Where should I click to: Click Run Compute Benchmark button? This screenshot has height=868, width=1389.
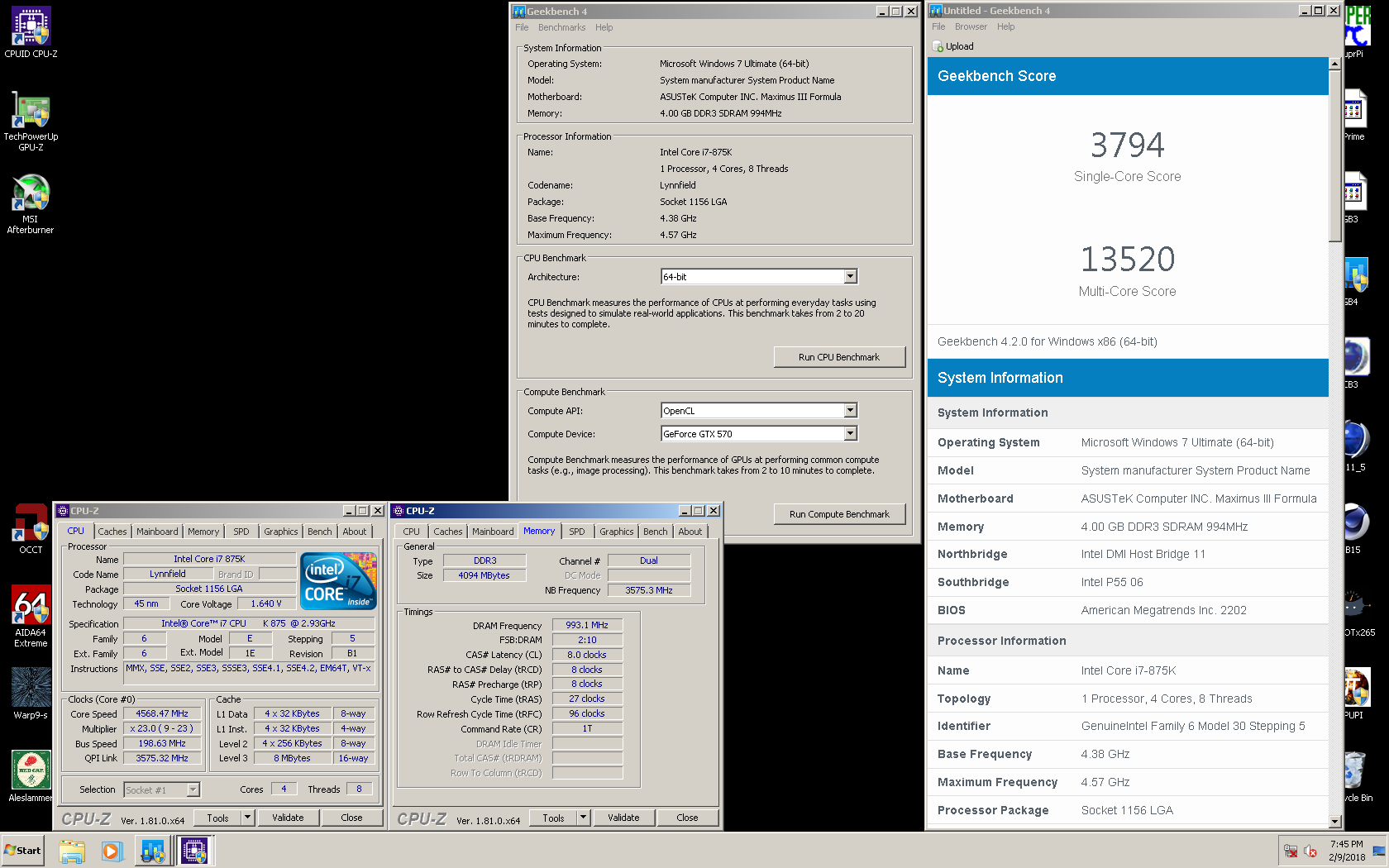[x=839, y=514]
